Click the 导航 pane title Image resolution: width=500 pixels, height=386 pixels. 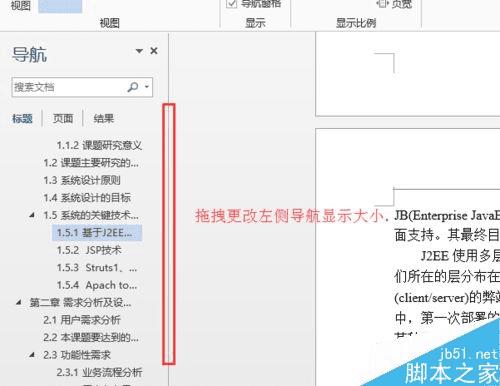29,54
